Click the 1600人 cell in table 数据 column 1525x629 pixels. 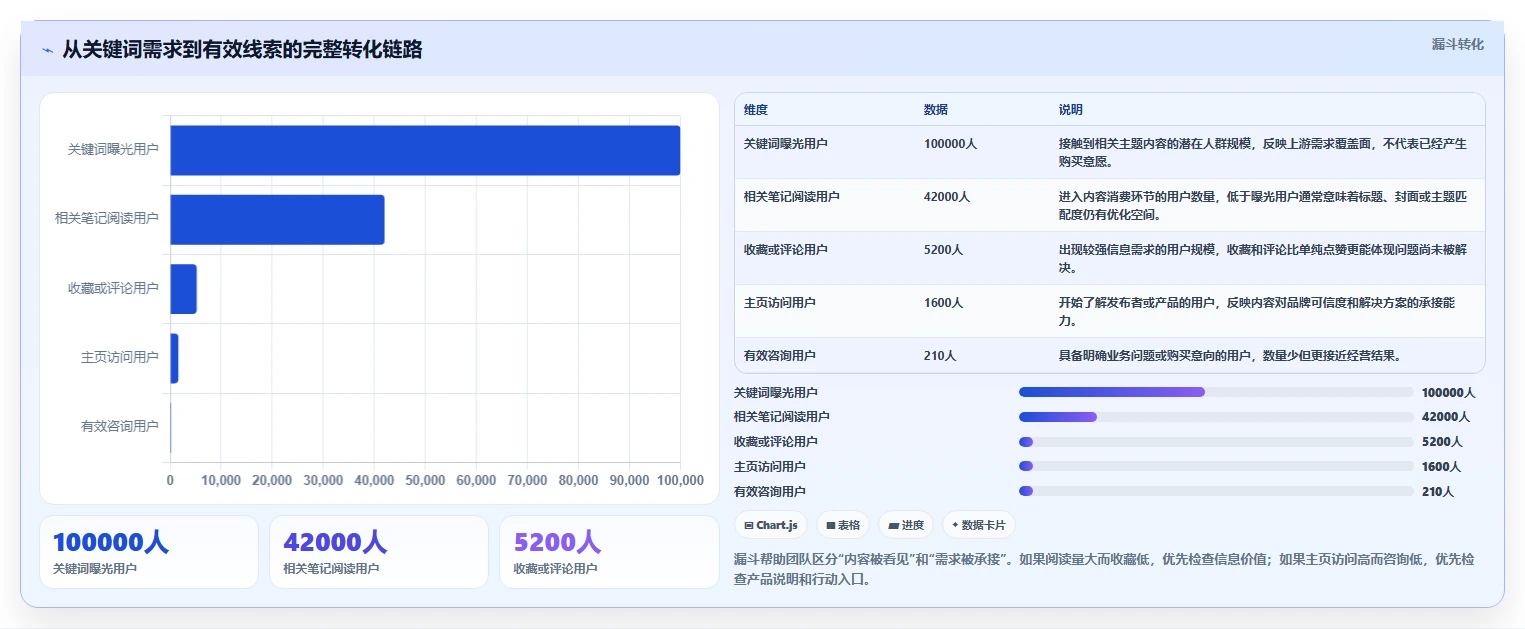pyautogui.click(x=943, y=302)
